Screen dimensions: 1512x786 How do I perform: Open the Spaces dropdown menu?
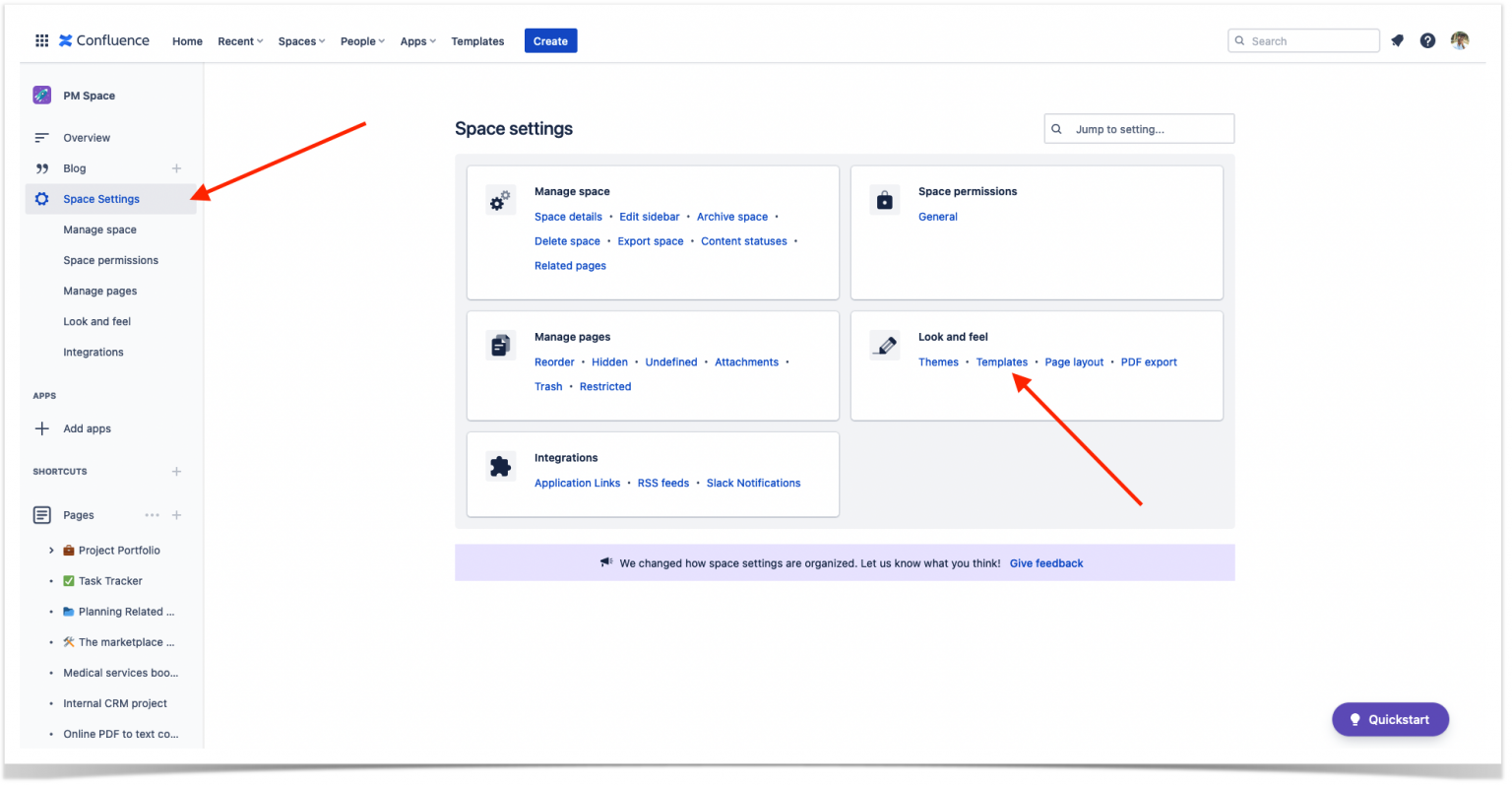300,40
